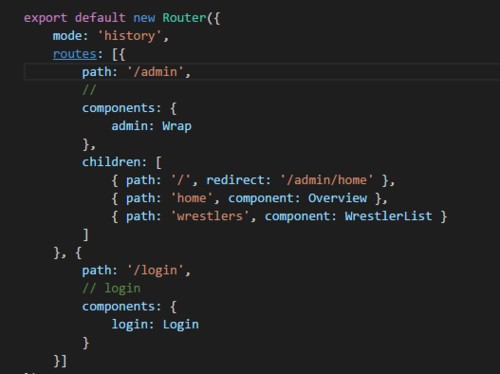This screenshot has width=500, height=374.
Task: Click the 'Overview' component name
Action: [337, 198]
